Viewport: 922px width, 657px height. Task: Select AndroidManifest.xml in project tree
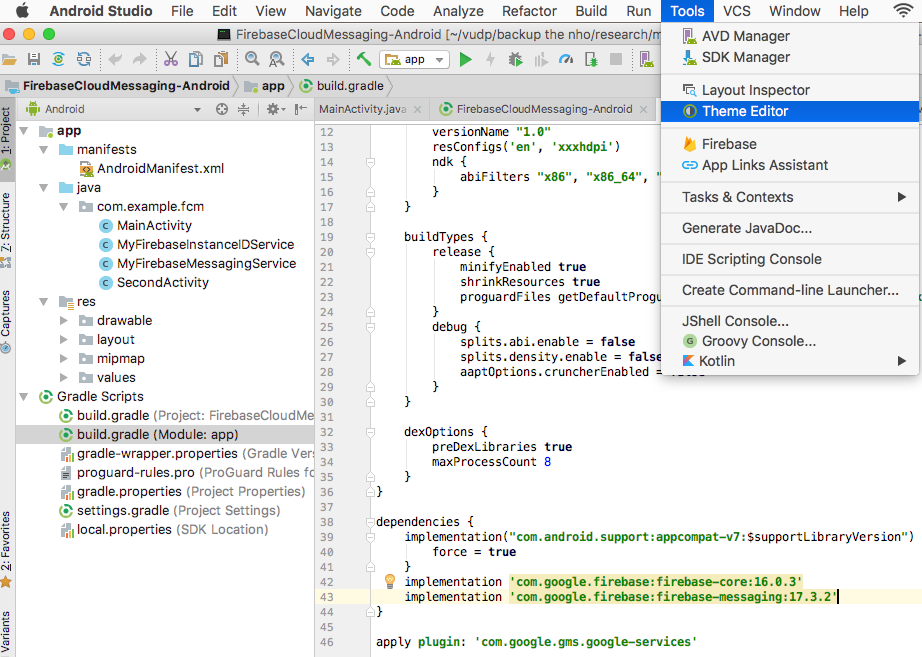point(160,168)
